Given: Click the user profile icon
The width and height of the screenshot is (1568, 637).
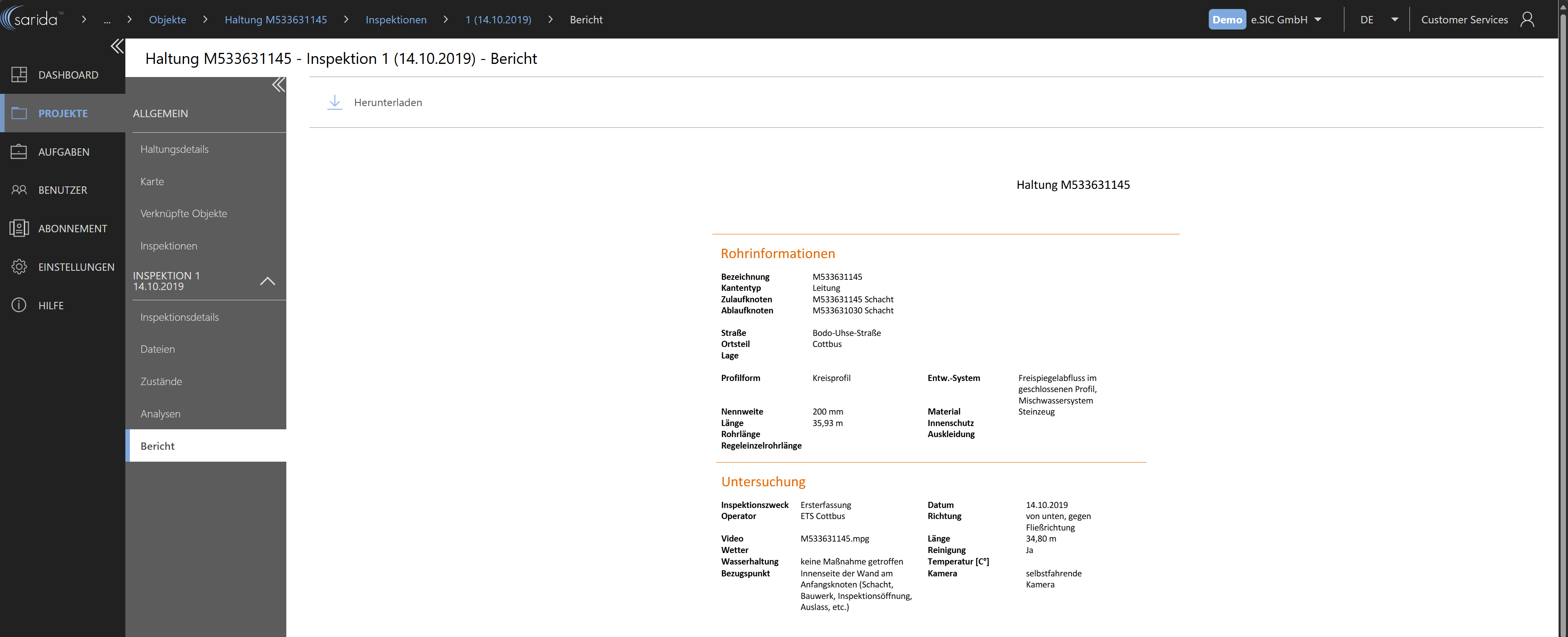Looking at the screenshot, I should (1527, 20).
